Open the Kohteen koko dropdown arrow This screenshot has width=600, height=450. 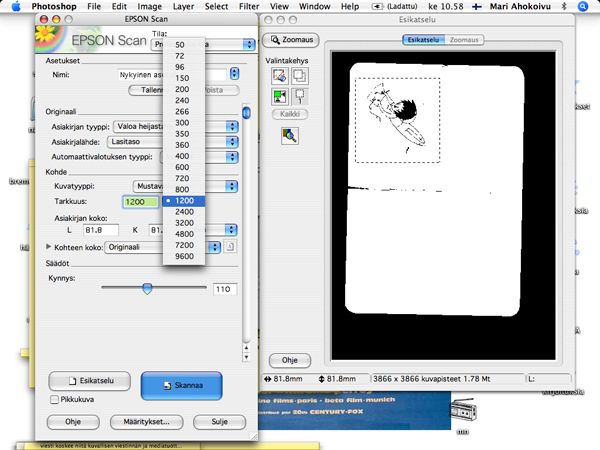click(x=214, y=247)
